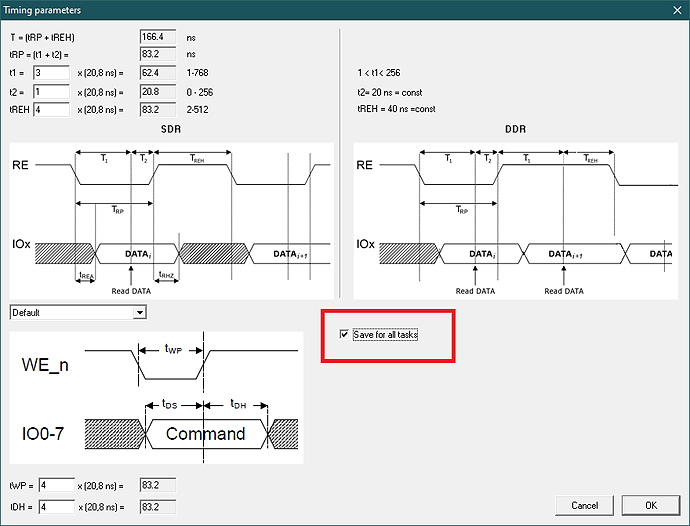690x526 pixels.
Task: Click the tDH result 83.2 field
Action: pyautogui.click(x=158, y=507)
